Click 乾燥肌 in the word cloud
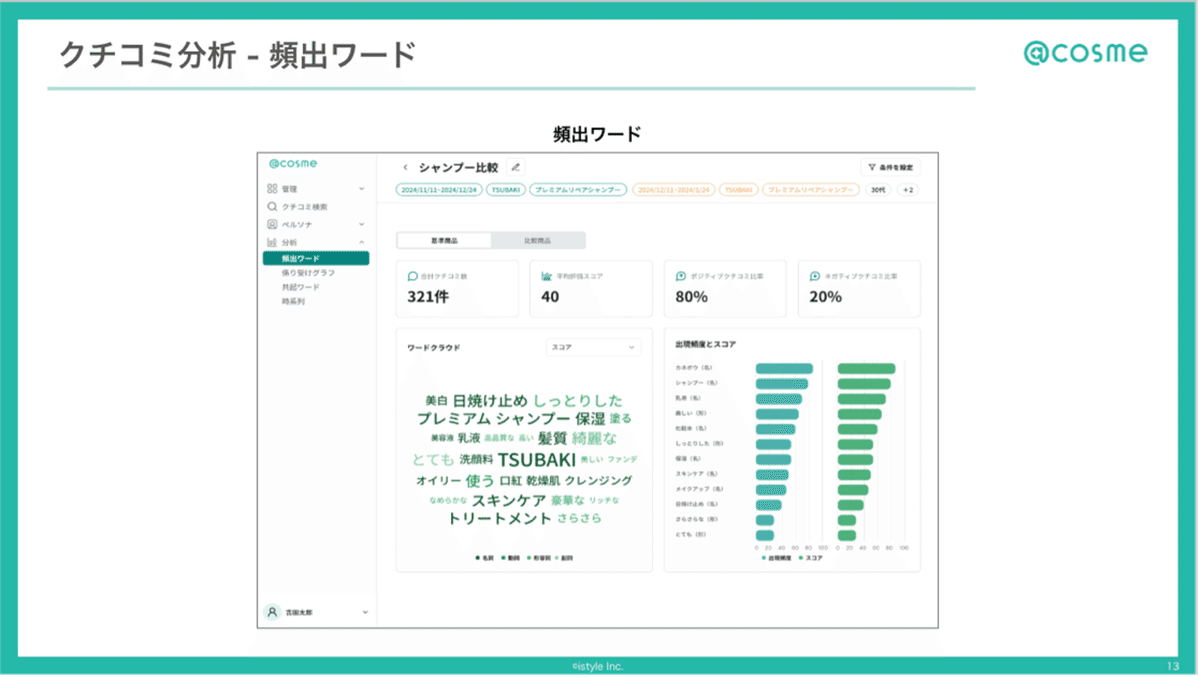 [x=543, y=481]
